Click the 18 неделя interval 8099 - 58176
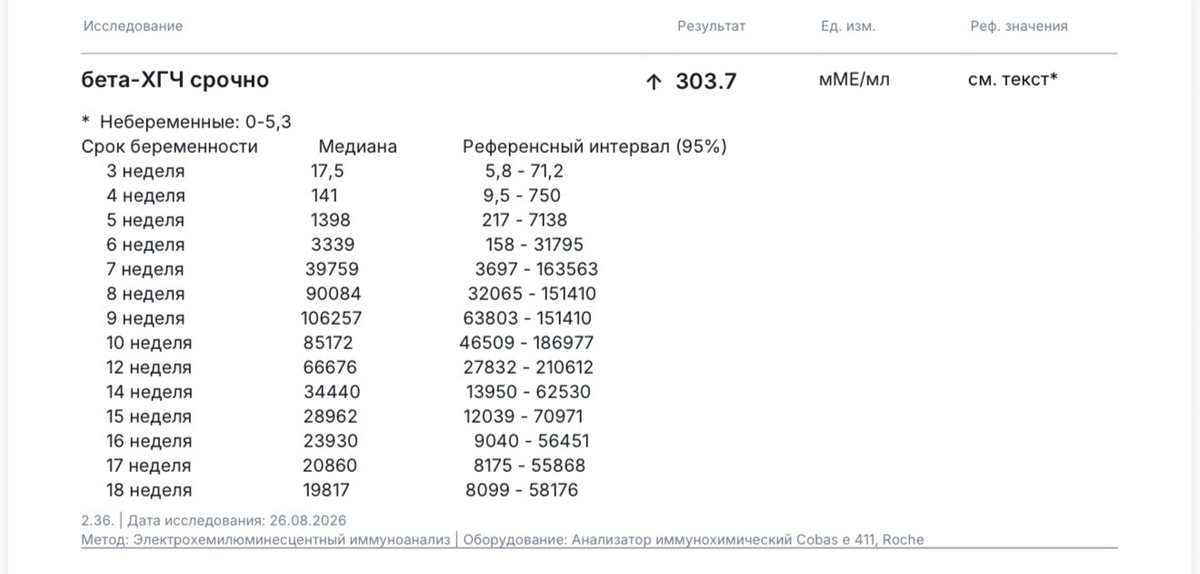 click(x=521, y=490)
